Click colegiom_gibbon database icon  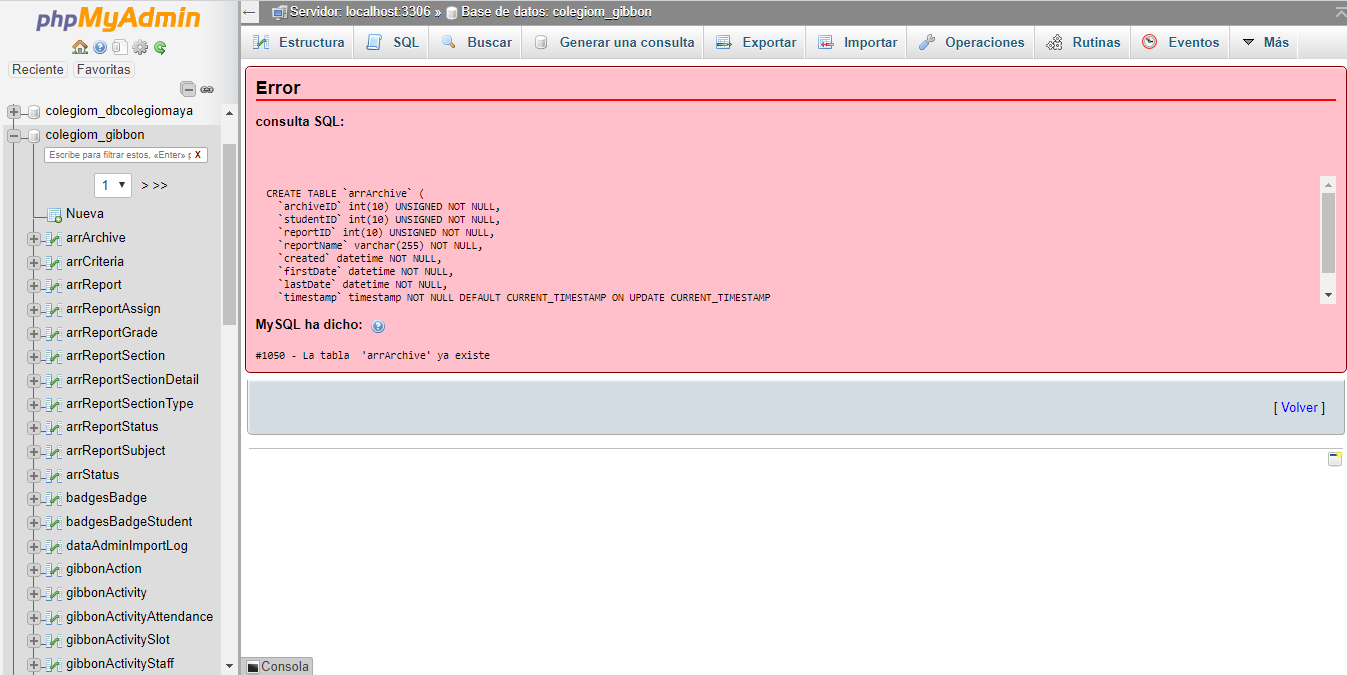tap(34, 135)
